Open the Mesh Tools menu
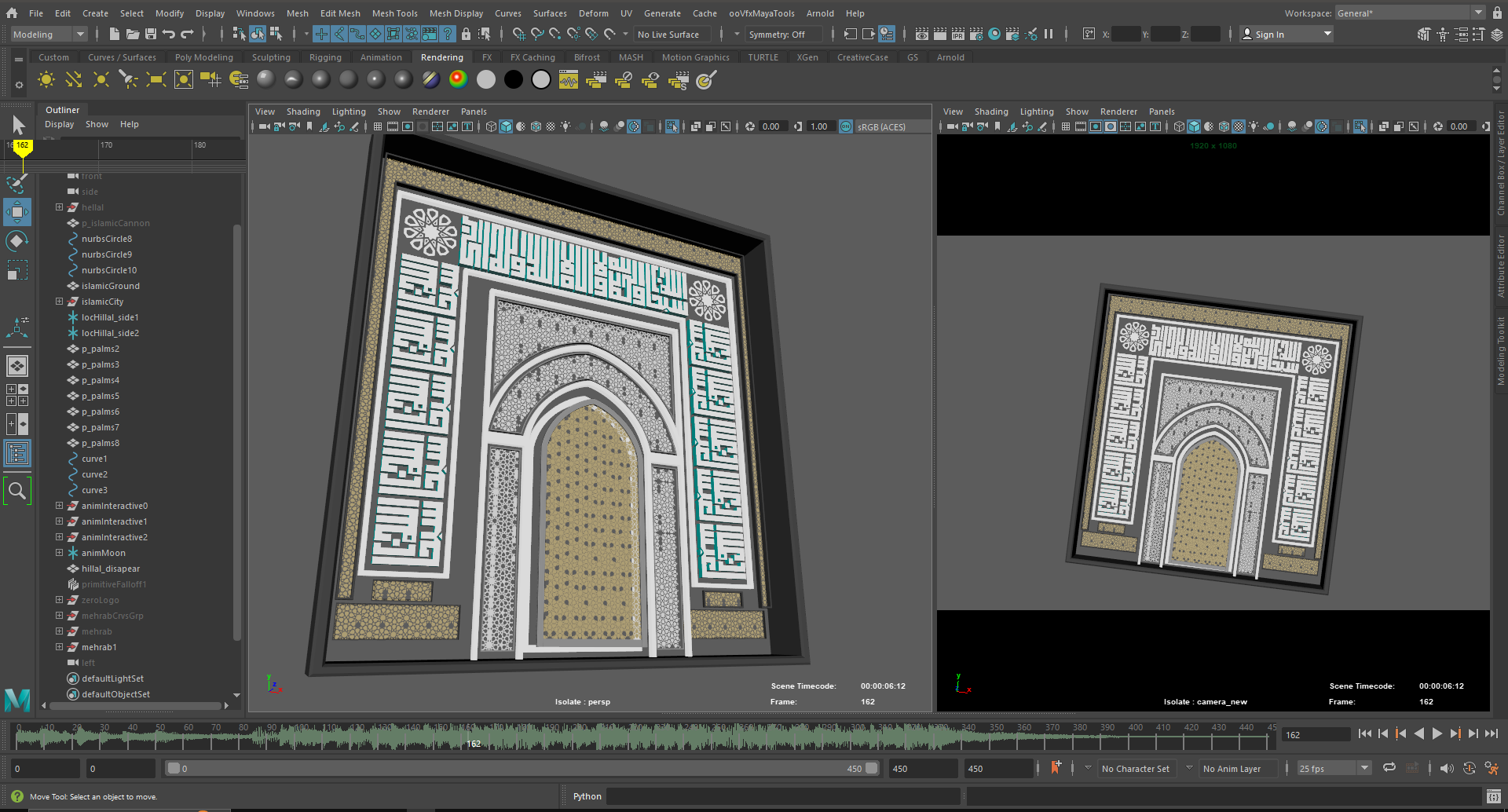The width and height of the screenshot is (1508, 812). click(394, 13)
